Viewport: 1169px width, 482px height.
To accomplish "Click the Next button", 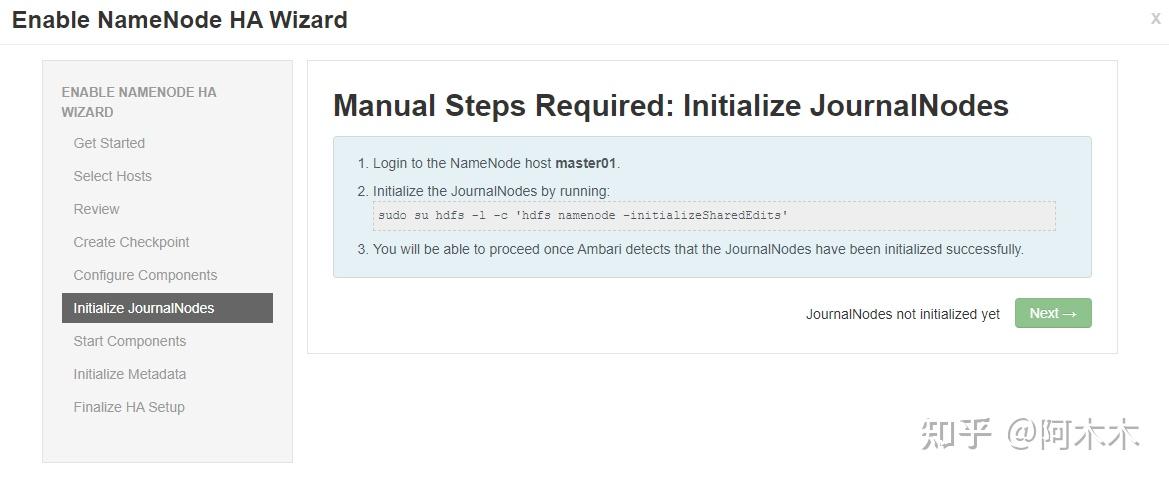I will (x=1052, y=313).
